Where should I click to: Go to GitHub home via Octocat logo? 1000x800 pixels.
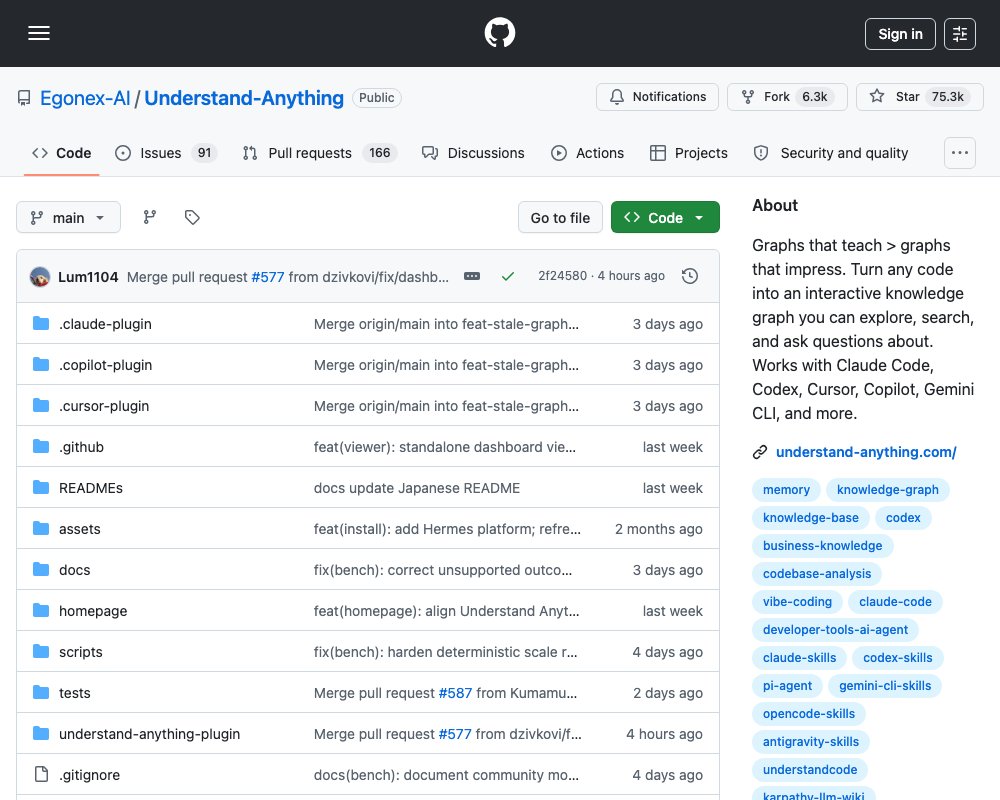point(499,33)
